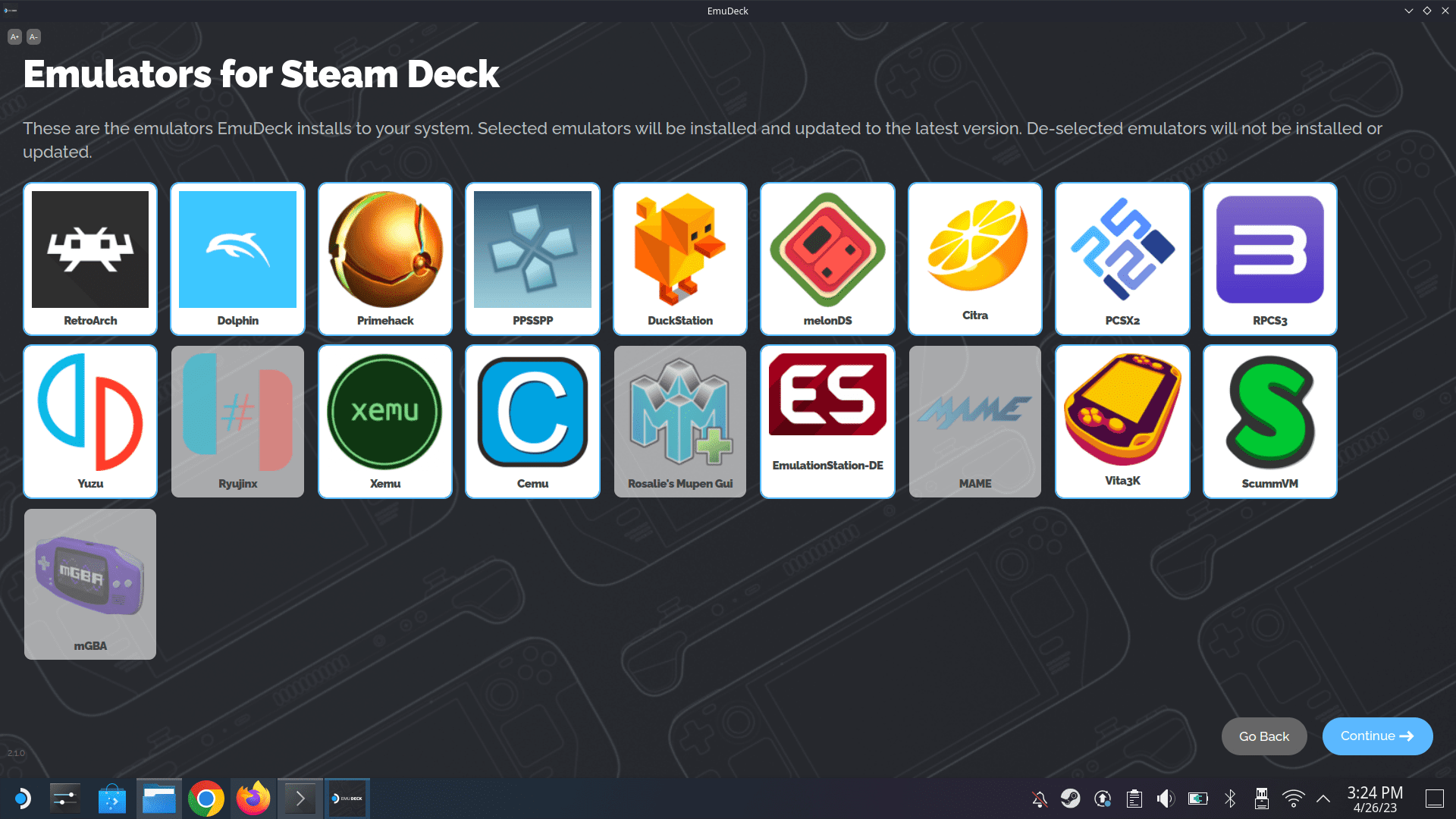Select the EmuDeck taskbar entry

point(347,799)
